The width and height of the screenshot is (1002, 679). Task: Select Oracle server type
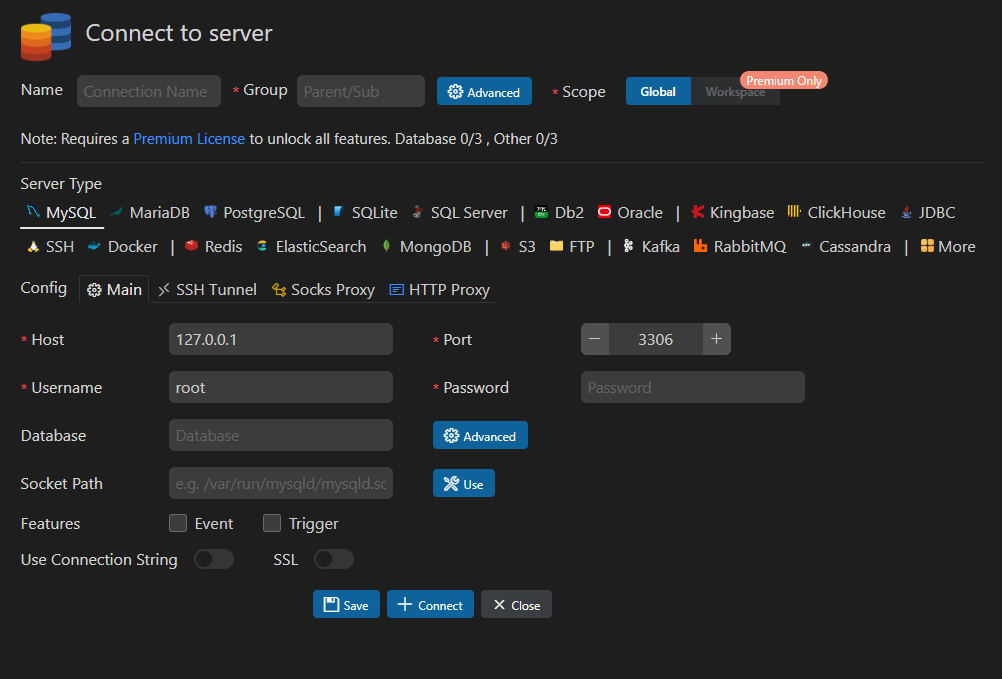630,213
